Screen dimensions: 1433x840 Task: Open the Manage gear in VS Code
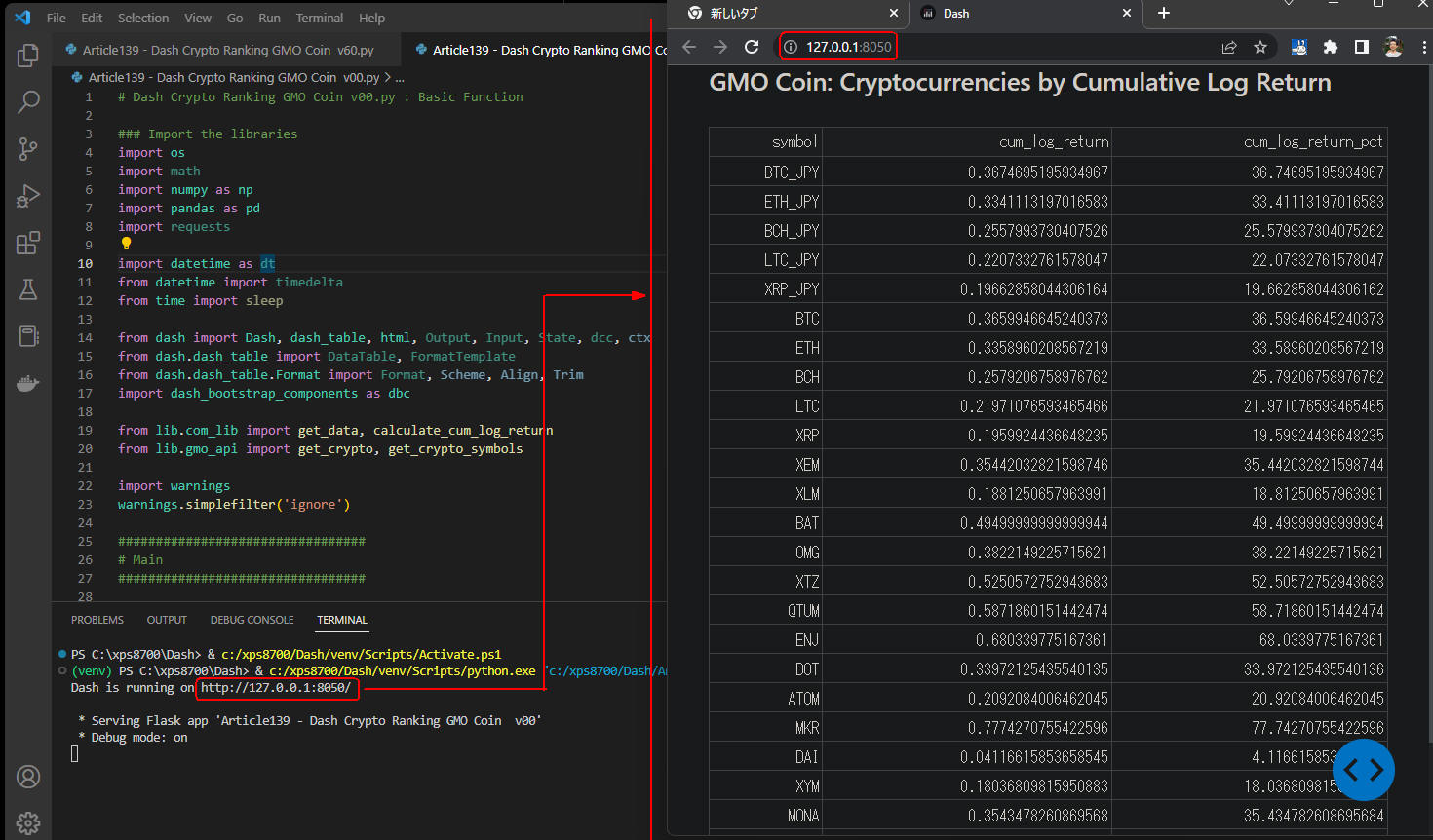click(28, 823)
